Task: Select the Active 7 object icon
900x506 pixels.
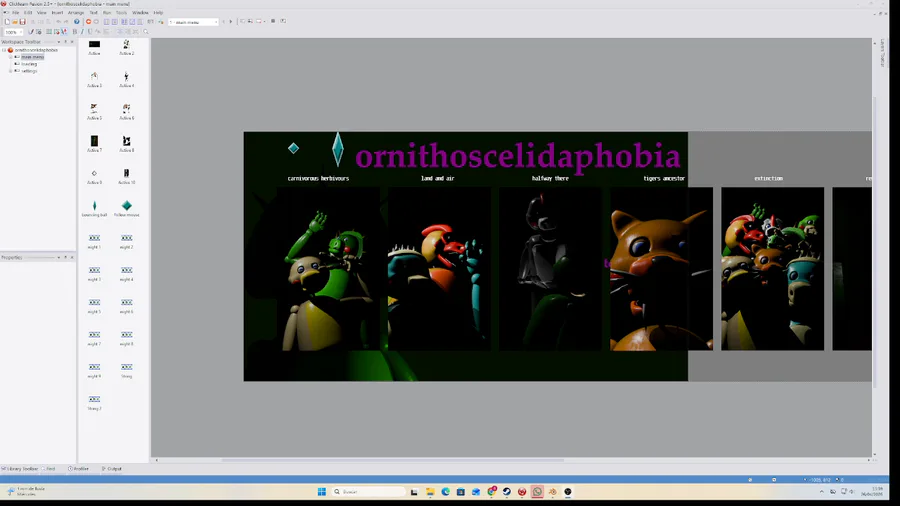Action: coord(94,141)
